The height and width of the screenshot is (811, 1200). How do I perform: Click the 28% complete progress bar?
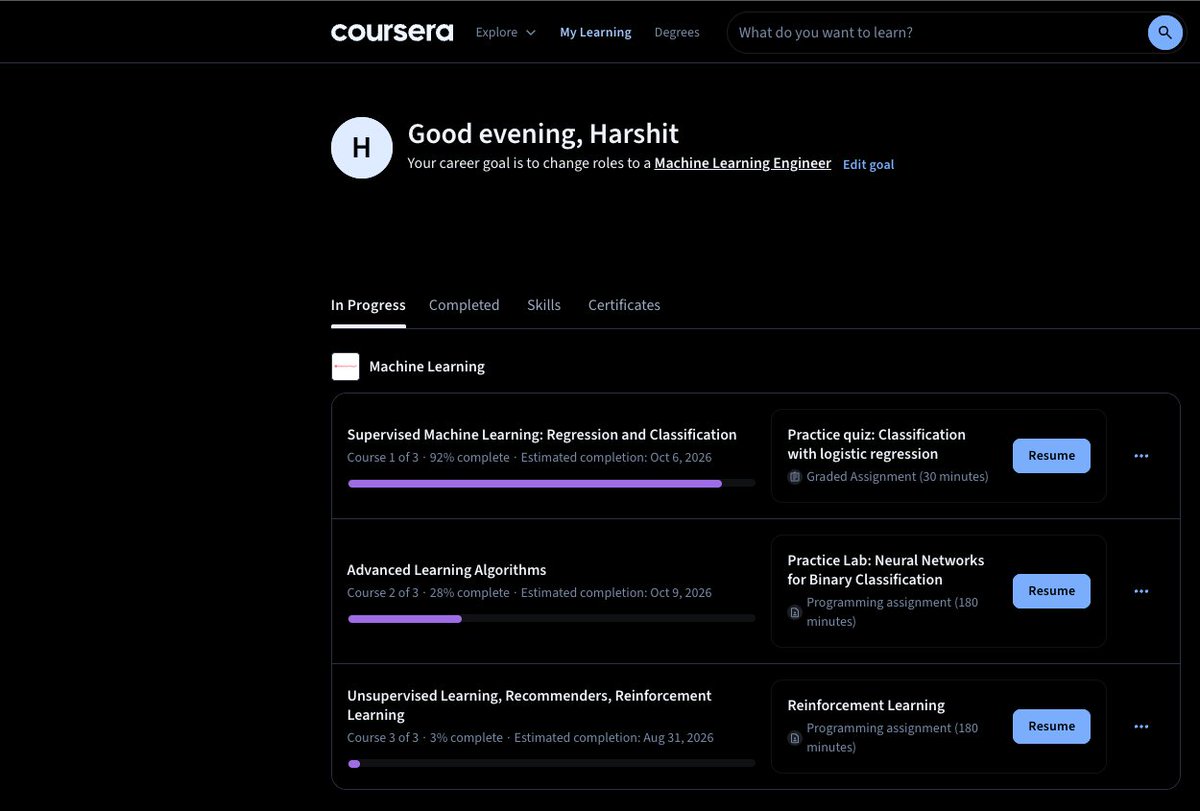point(551,619)
